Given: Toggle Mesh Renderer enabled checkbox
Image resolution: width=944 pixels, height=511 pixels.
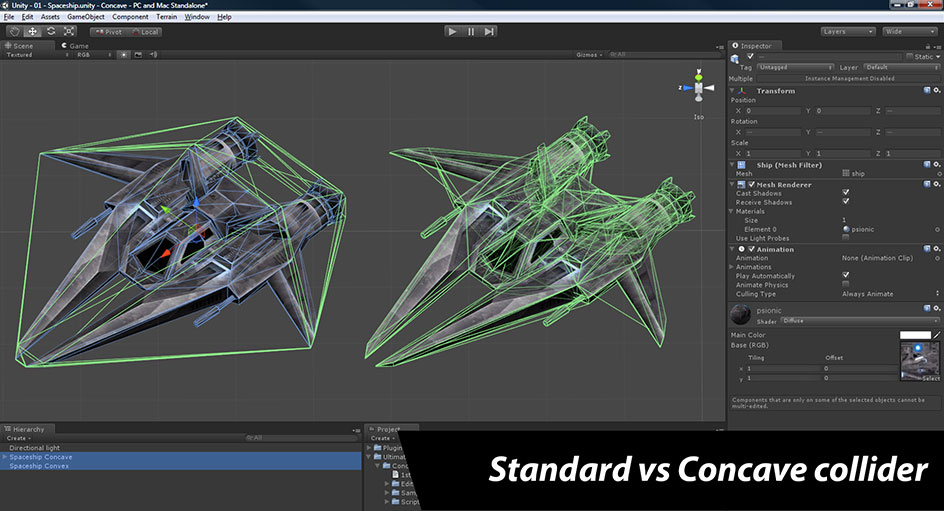Looking at the screenshot, I should tap(751, 185).
